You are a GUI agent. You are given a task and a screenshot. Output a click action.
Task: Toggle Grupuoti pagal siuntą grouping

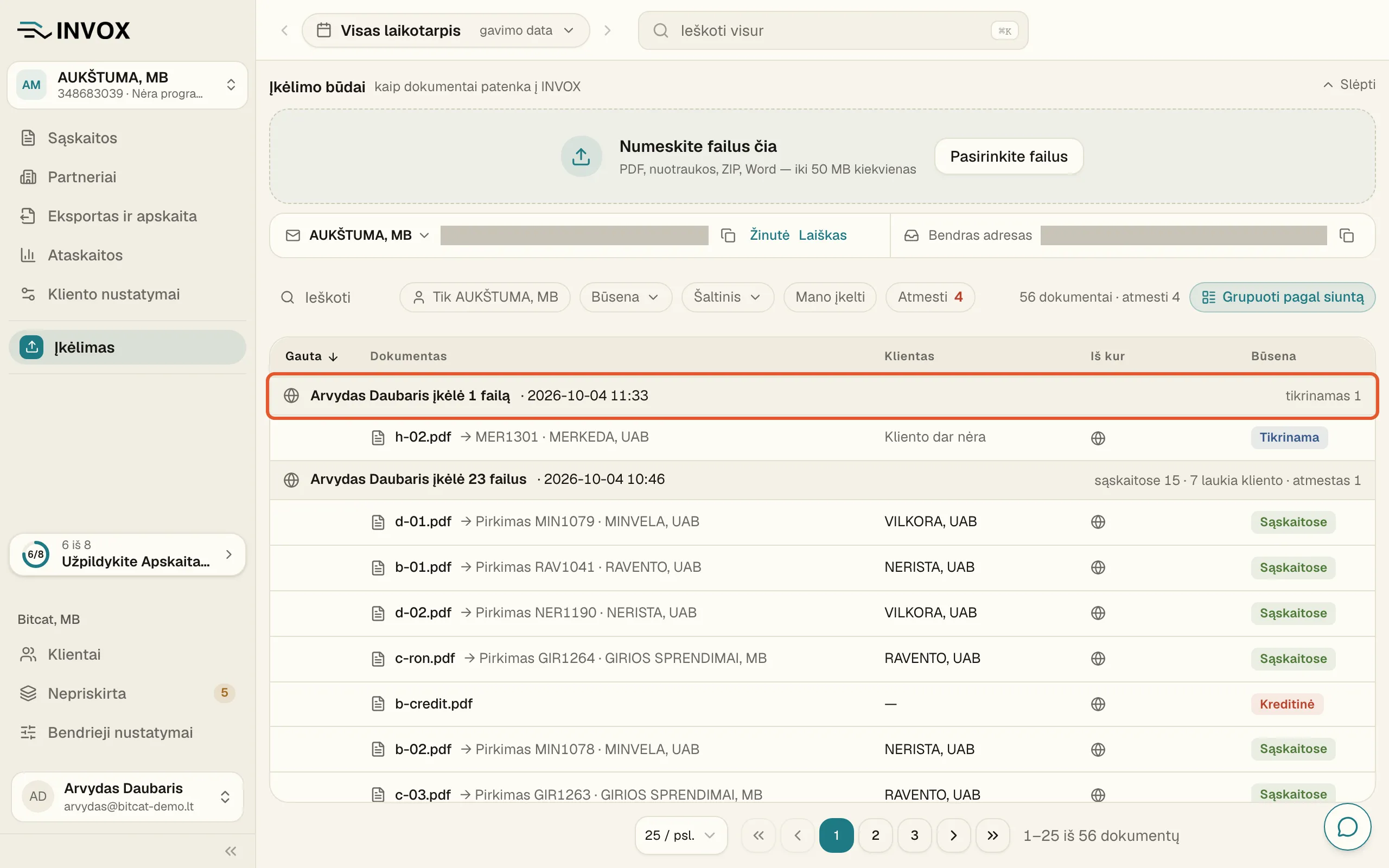pos(1282,297)
